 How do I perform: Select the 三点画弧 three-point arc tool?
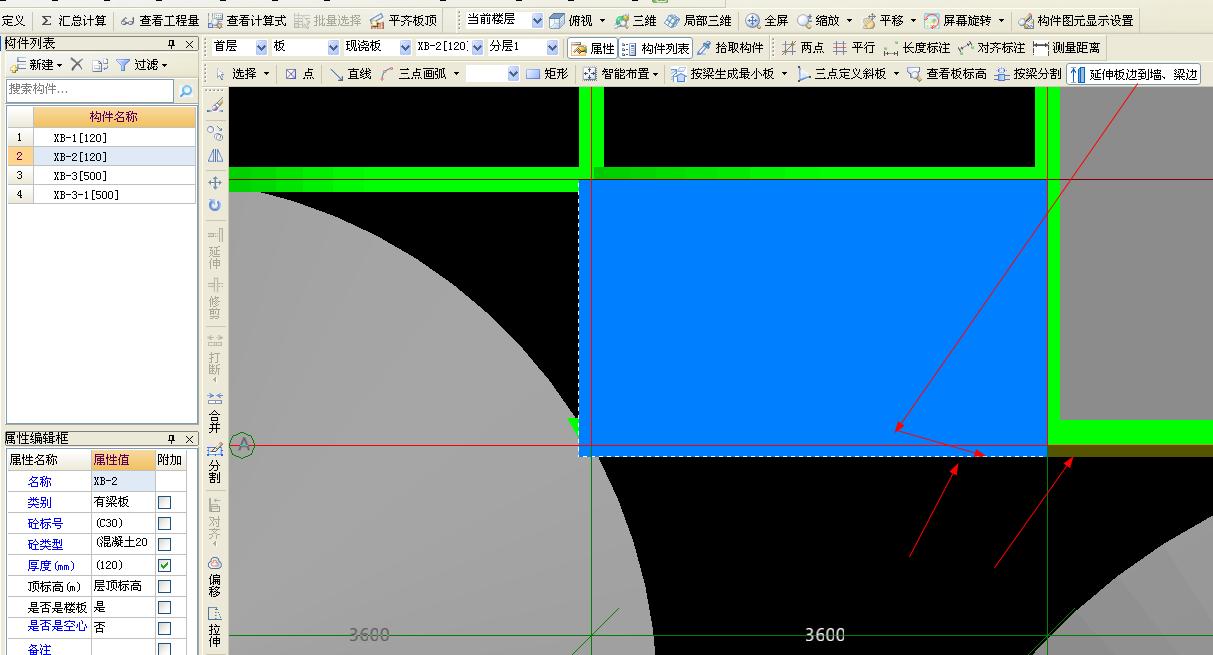pyautogui.click(x=414, y=74)
